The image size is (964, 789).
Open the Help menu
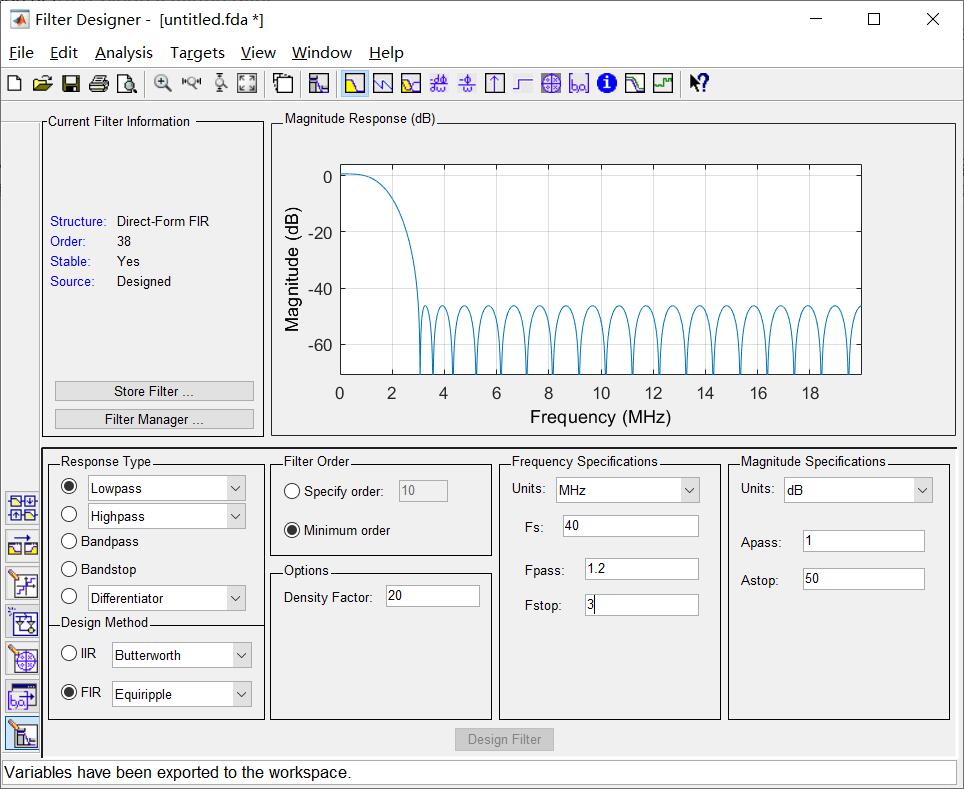(x=386, y=53)
